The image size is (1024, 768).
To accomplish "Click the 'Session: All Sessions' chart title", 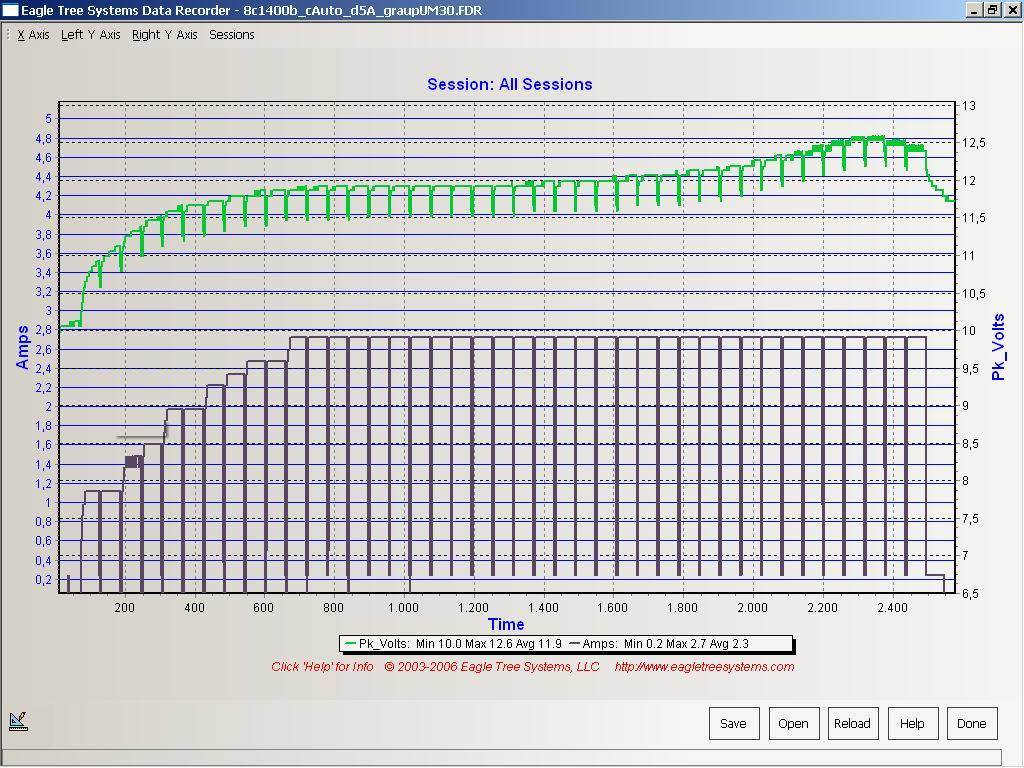I will click(509, 85).
